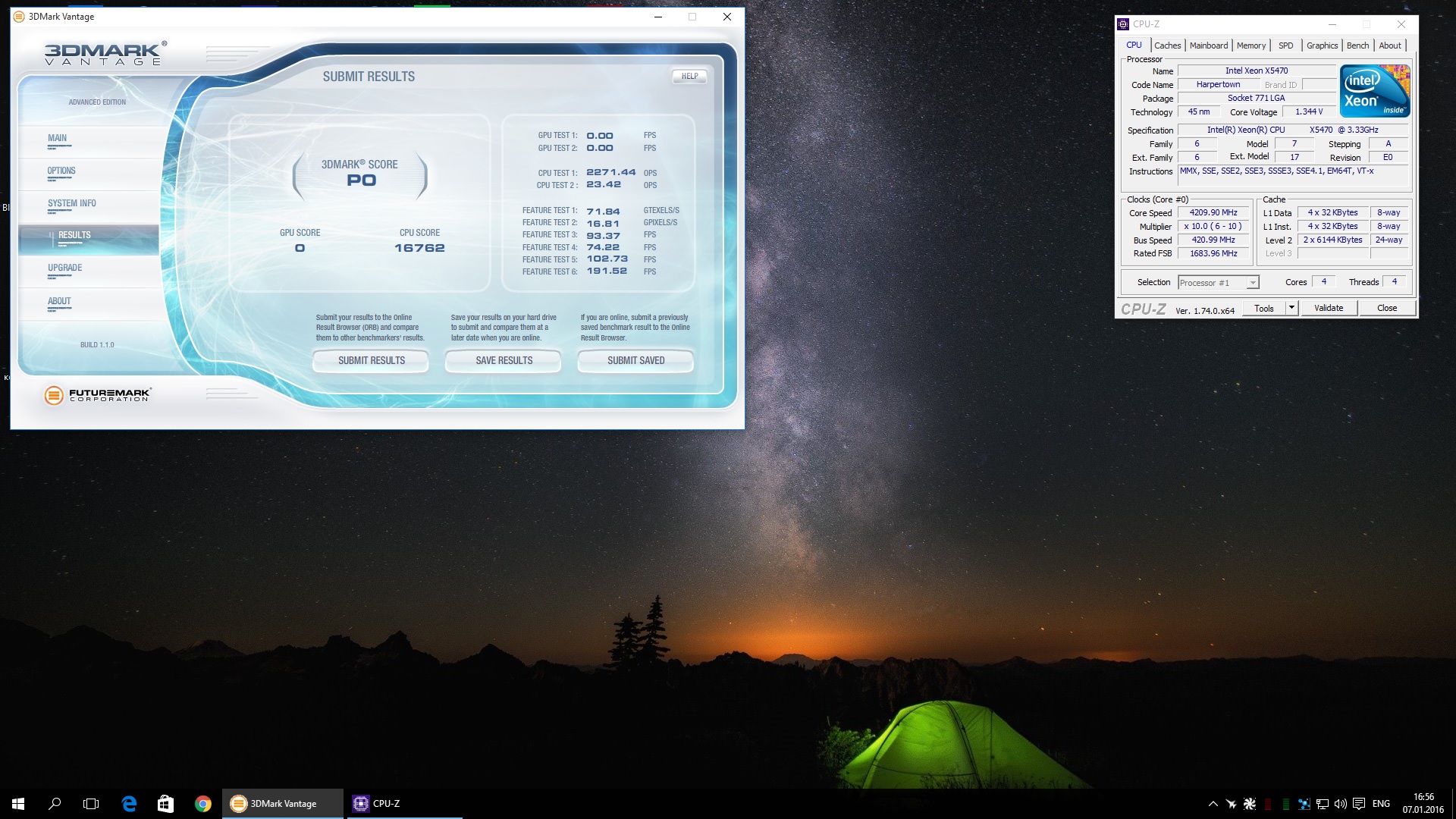Click the Help button in Submit Results

pyautogui.click(x=689, y=77)
